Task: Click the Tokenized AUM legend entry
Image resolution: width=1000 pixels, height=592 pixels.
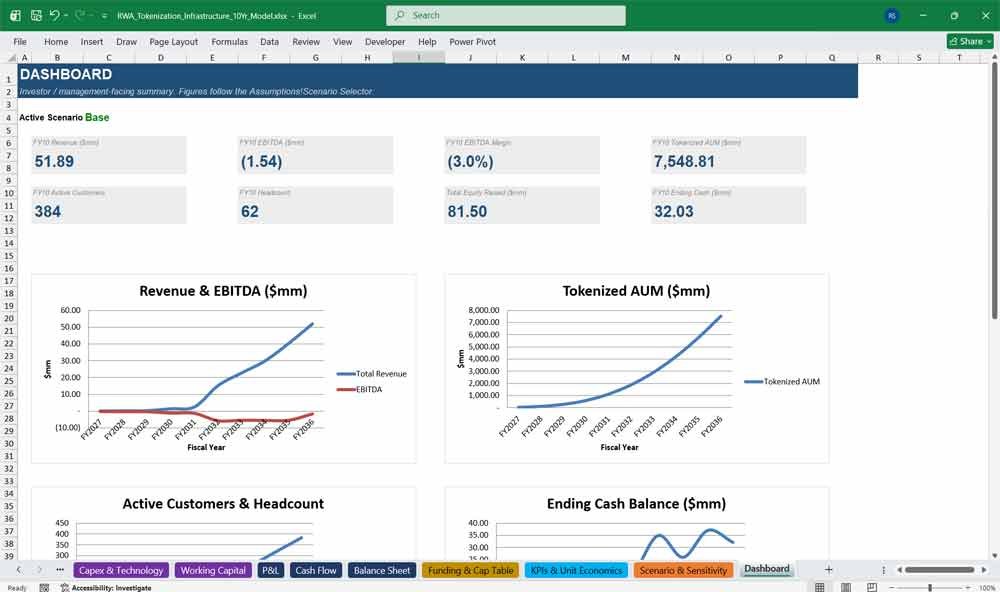Action: point(782,381)
